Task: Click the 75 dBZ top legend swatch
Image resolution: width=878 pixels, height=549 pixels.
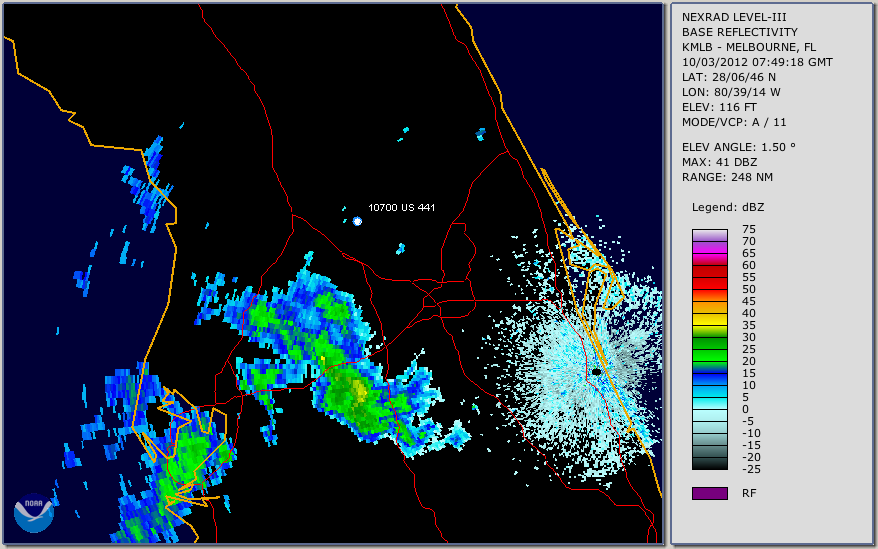Action: [709, 235]
